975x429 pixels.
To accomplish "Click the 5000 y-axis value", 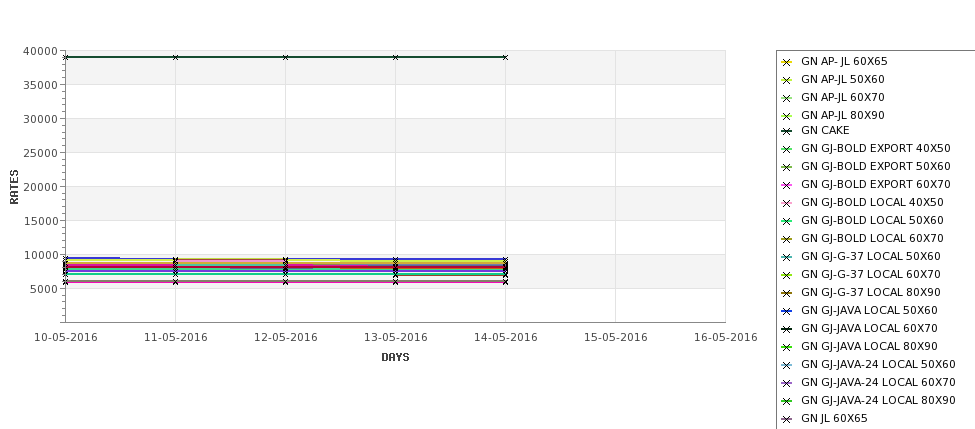I will point(43,289).
